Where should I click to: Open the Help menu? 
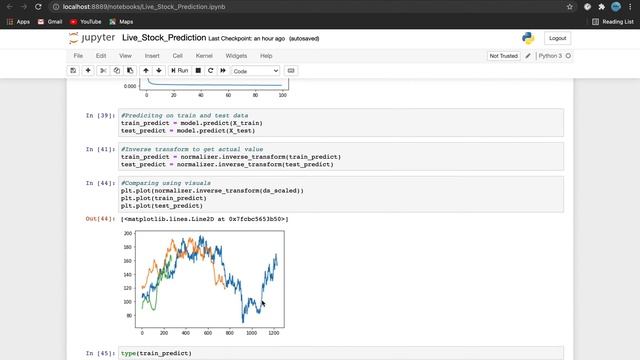266,56
